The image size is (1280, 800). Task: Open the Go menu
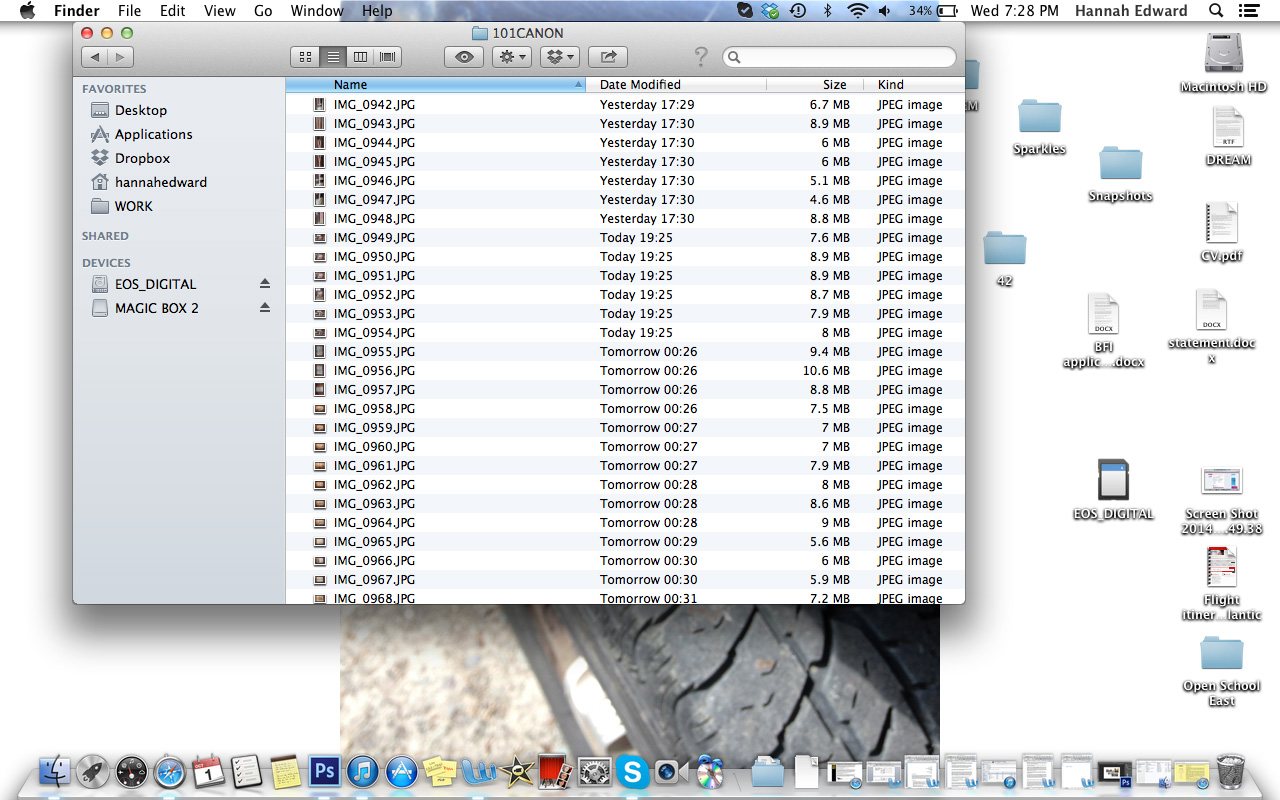[263, 11]
